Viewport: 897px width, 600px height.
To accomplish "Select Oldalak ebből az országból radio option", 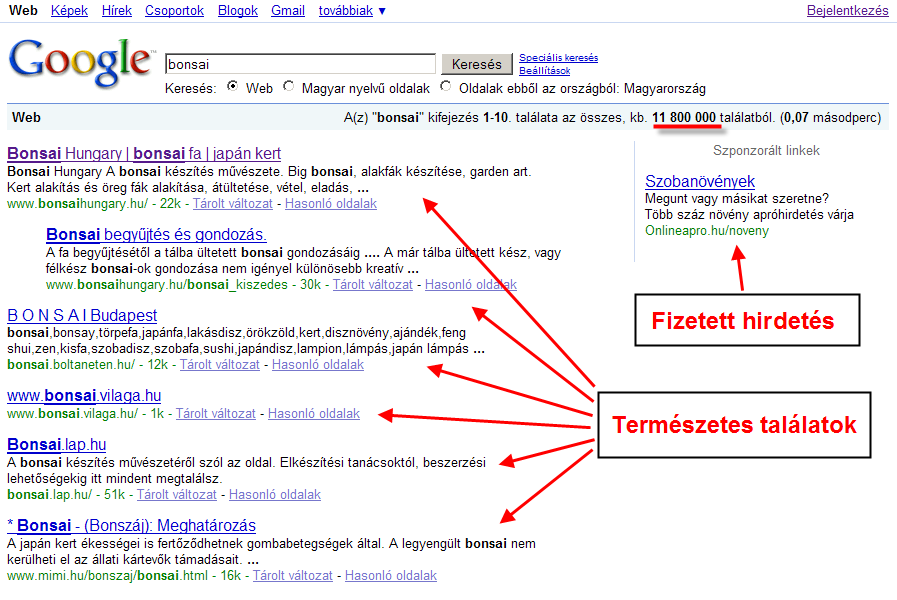I will [446, 86].
